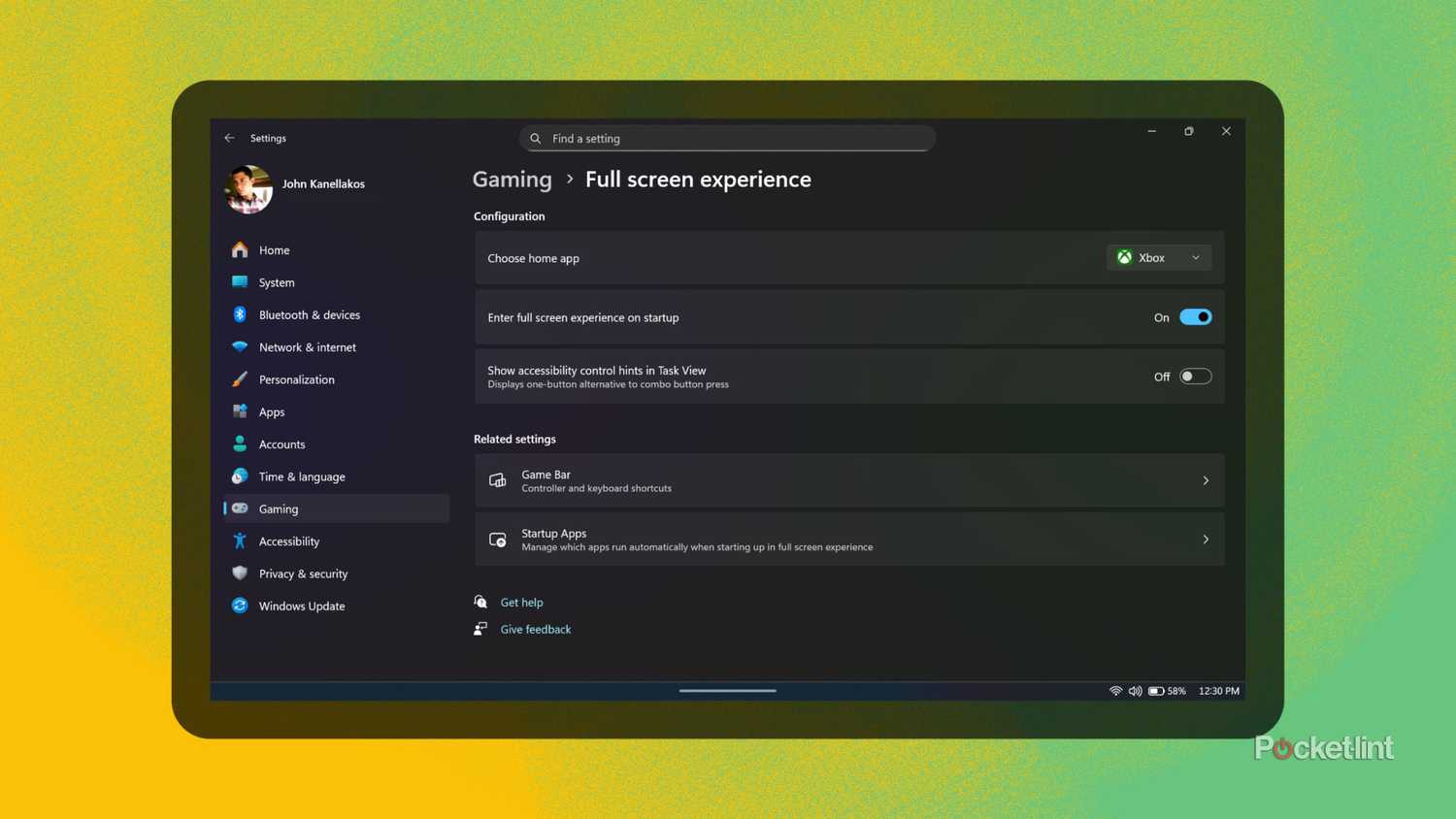Click the back arrow in Settings
The height and width of the screenshot is (819, 1456).
229,138
